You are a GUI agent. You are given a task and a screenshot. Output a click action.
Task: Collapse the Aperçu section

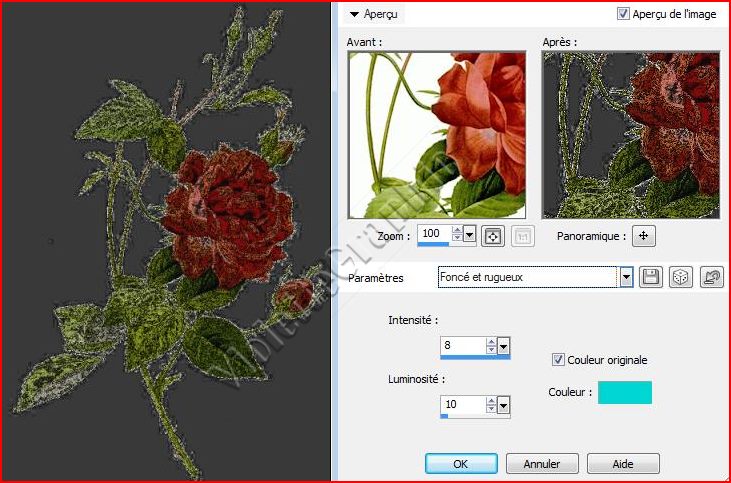(x=354, y=15)
